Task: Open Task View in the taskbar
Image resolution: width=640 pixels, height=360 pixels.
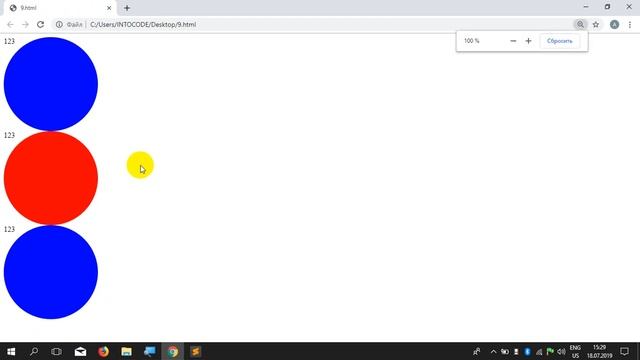Action: [56, 351]
